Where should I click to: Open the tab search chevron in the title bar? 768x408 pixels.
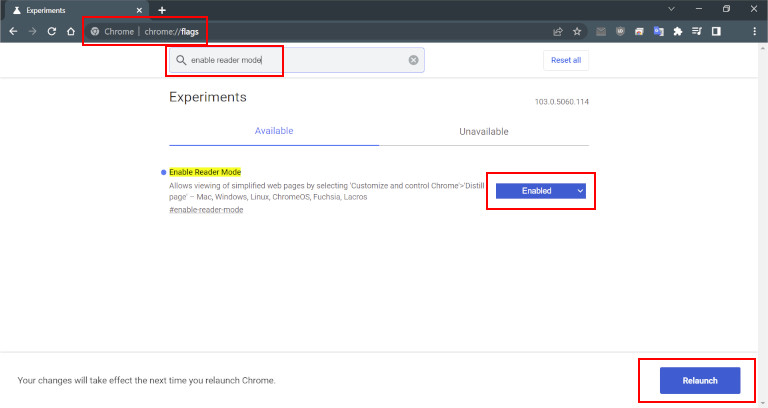coord(672,9)
